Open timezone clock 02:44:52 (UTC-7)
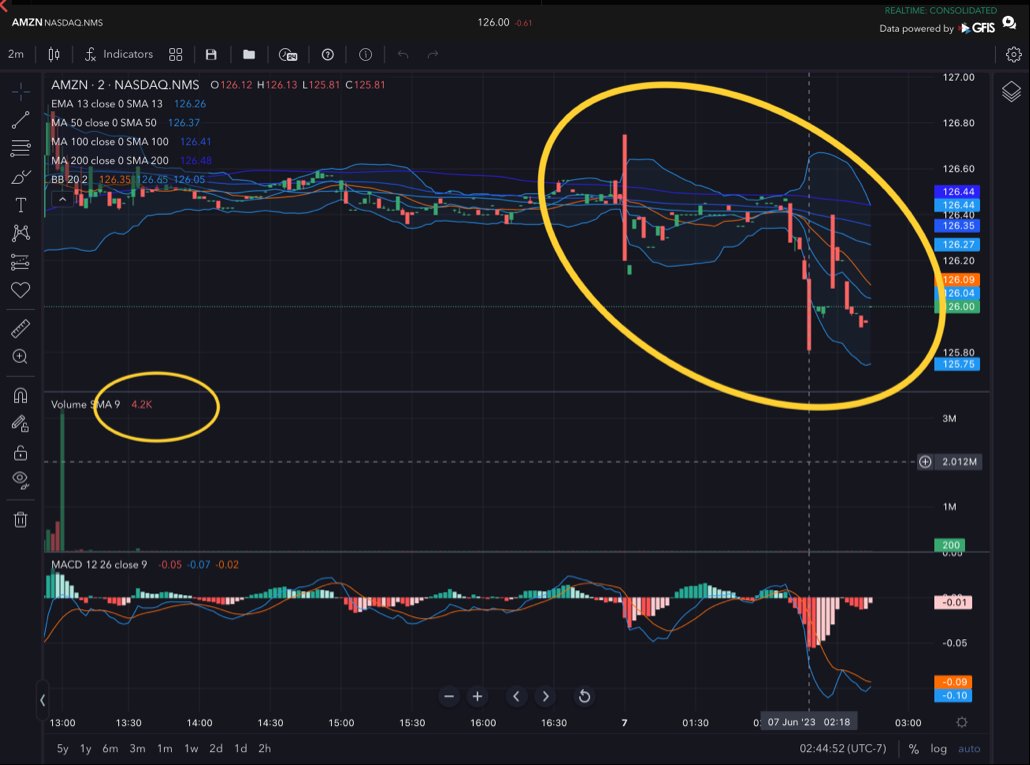This screenshot has width=1030, height=765. [843, 749]
